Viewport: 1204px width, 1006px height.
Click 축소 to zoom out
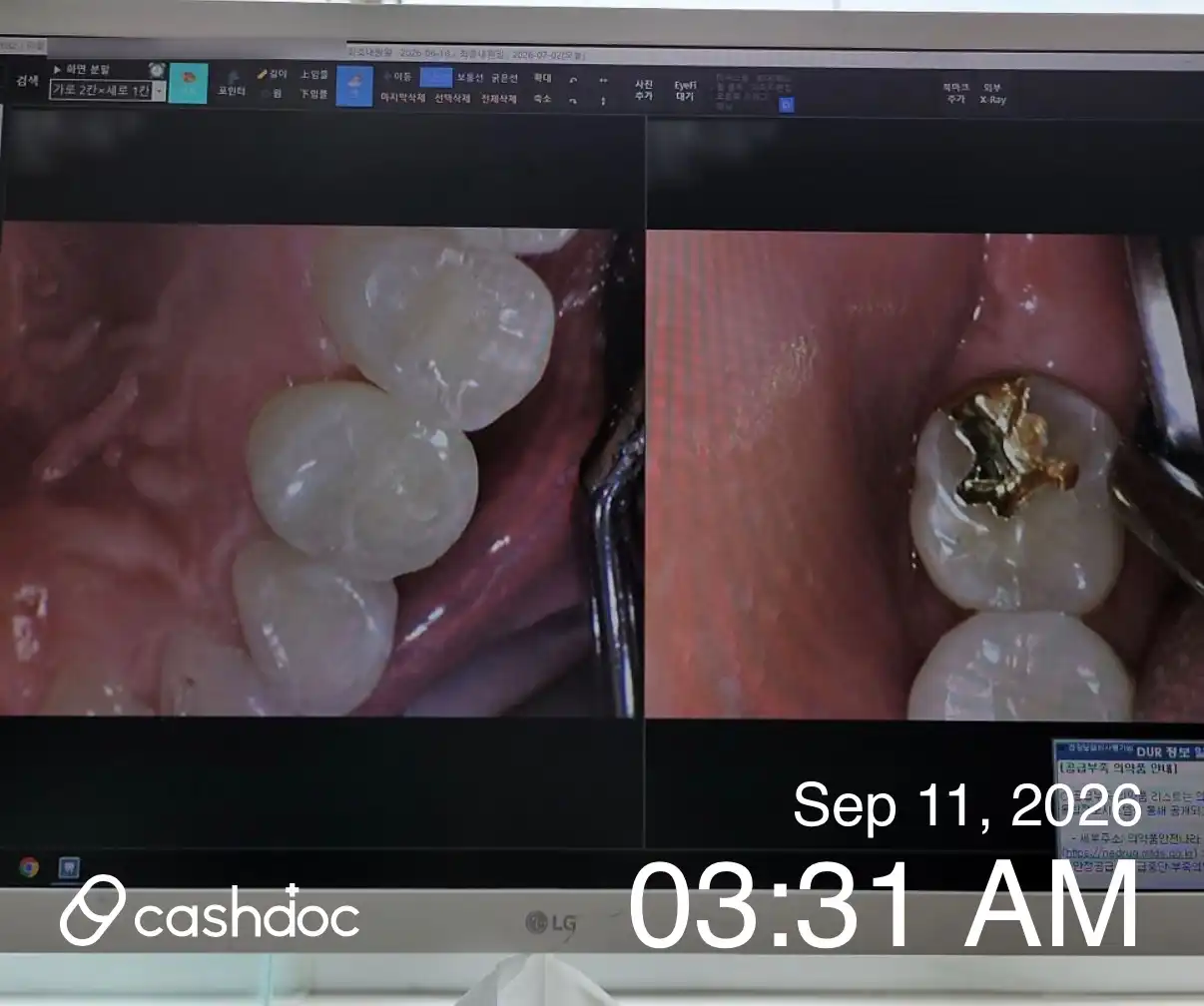pyautogui.click(x=542, y=98)
